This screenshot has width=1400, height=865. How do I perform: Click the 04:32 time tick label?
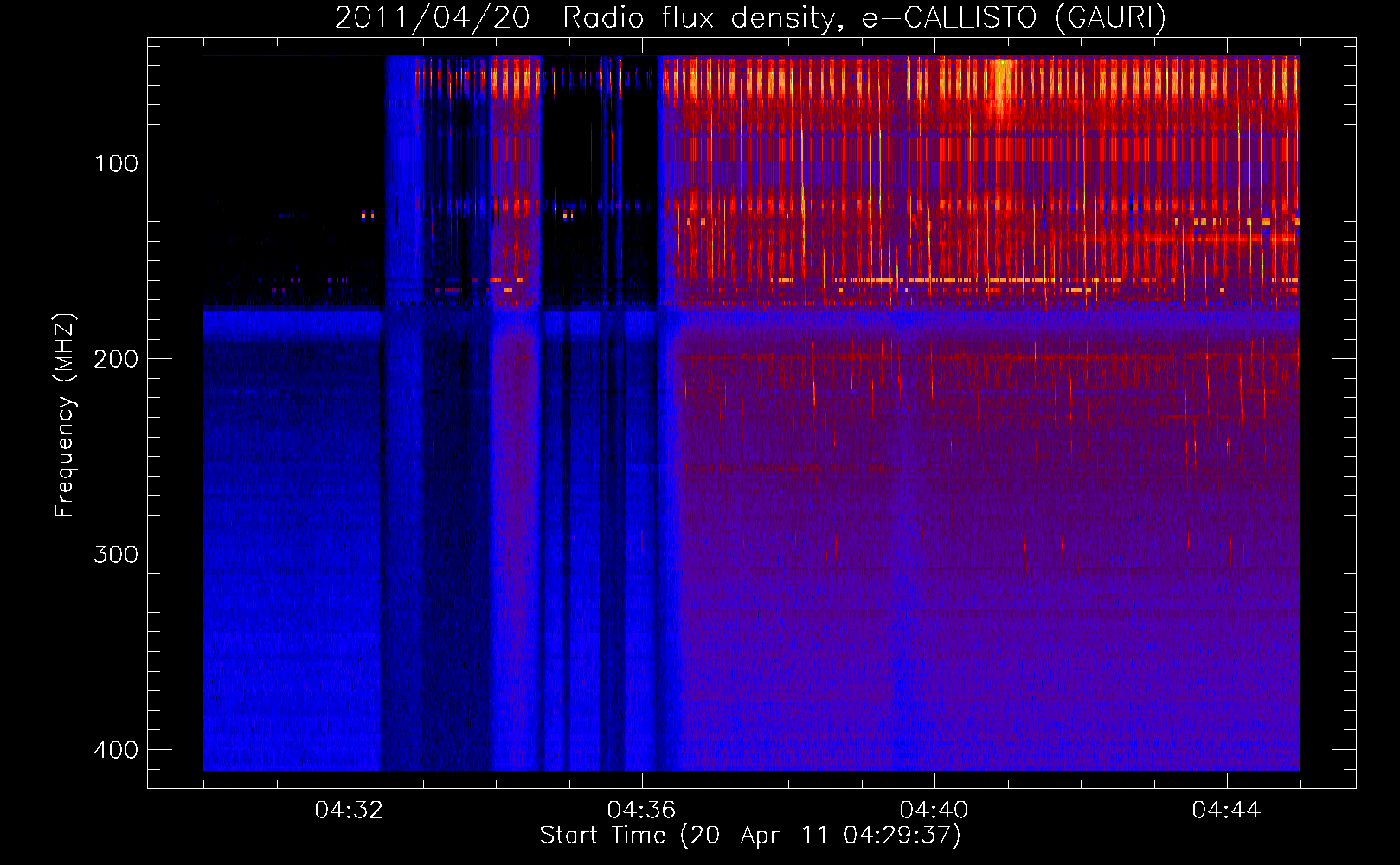[x=350, y=811]
